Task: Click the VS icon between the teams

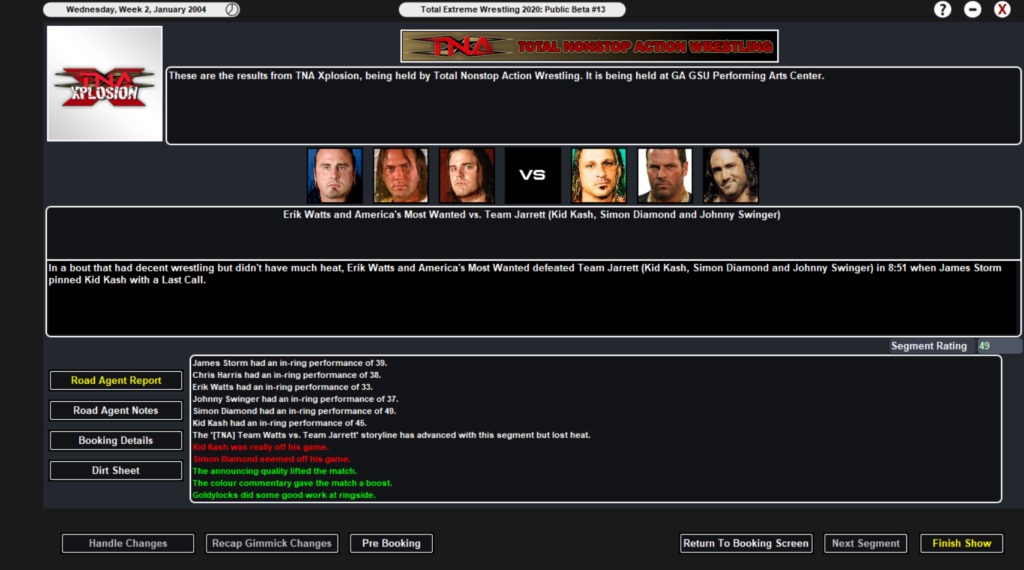Action: click(x=532, y=175)
